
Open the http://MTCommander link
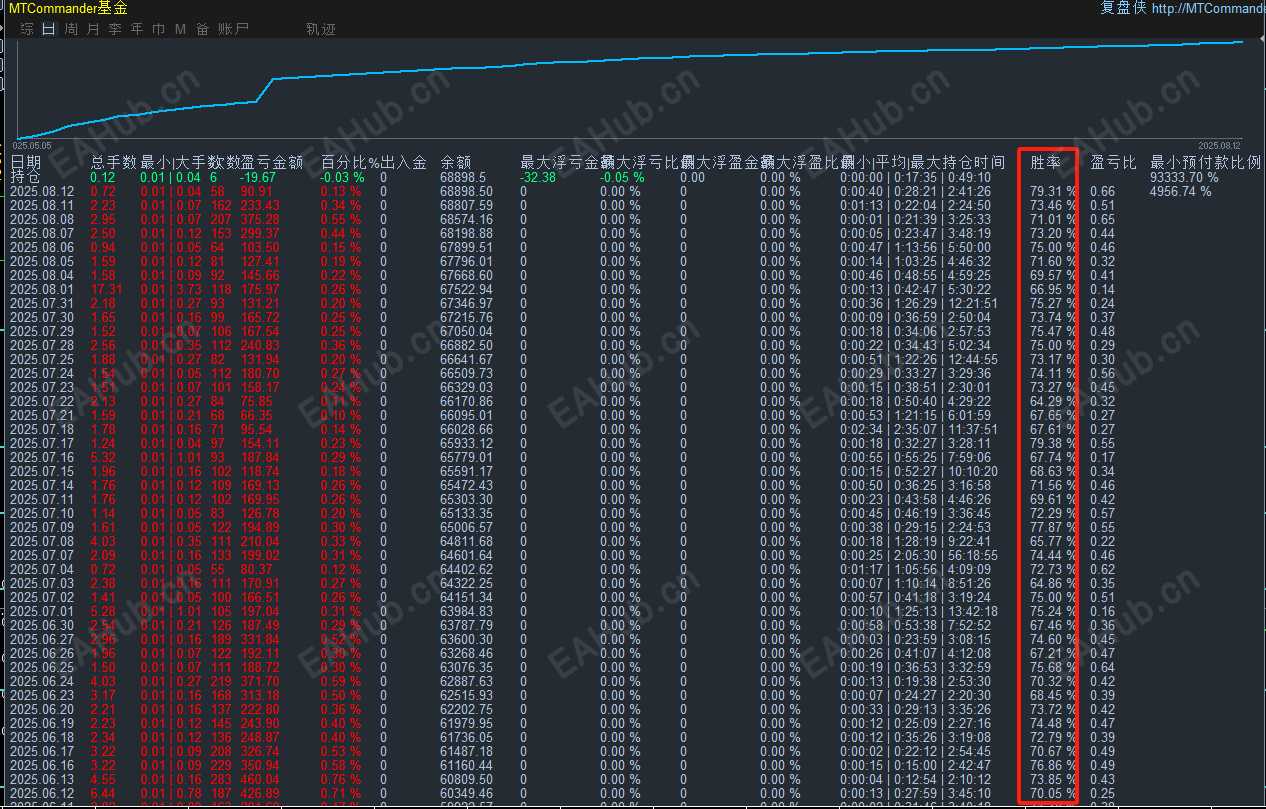pos(1208,8)
